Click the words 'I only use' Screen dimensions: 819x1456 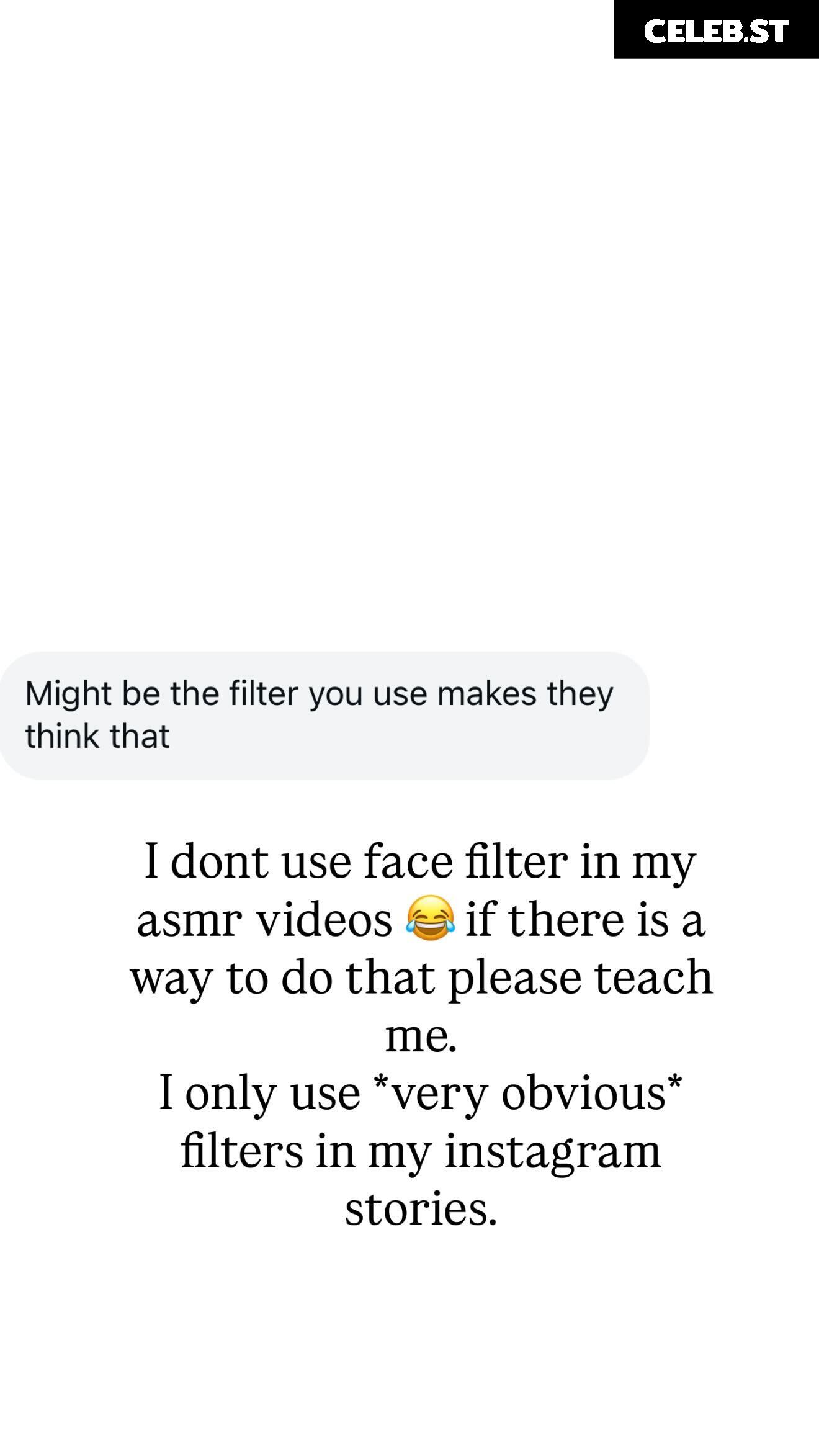pyautogui.click(x=260, y=1093)
